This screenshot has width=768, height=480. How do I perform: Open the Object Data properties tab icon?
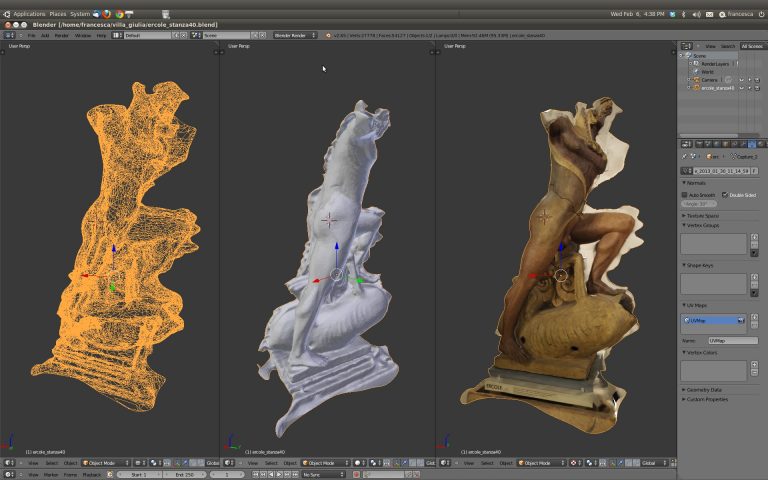(x=751, y=144)
